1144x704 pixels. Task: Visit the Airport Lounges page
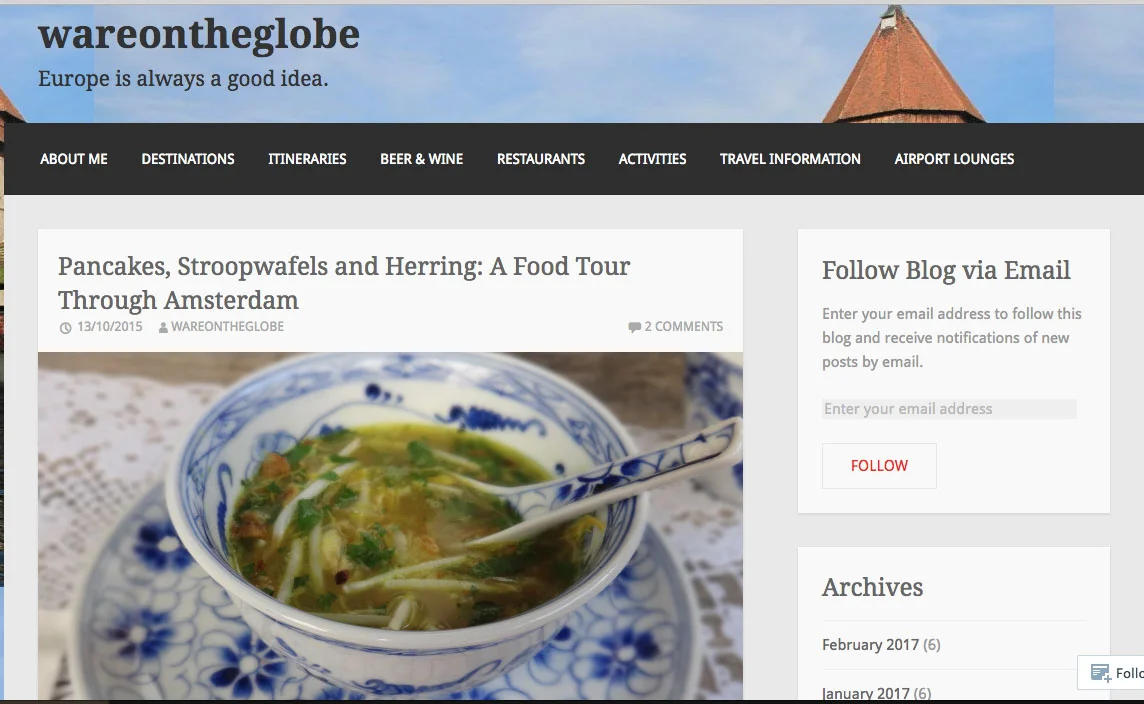pos(954,159)
